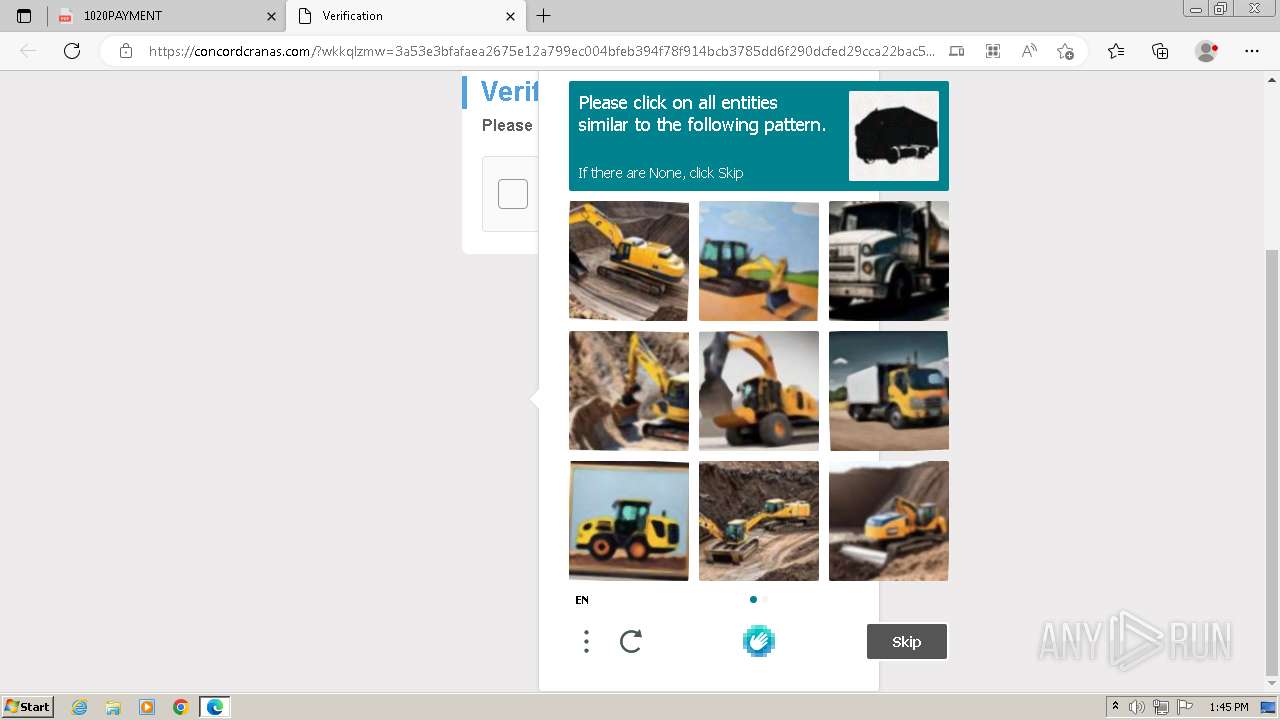Open Action Center flag icon
The width and height of the screenshot is (1280, 720).
point(1185,707)
